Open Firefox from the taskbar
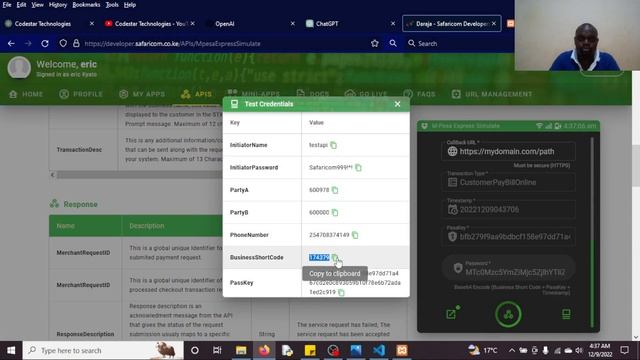 click(x=264, y=350)
